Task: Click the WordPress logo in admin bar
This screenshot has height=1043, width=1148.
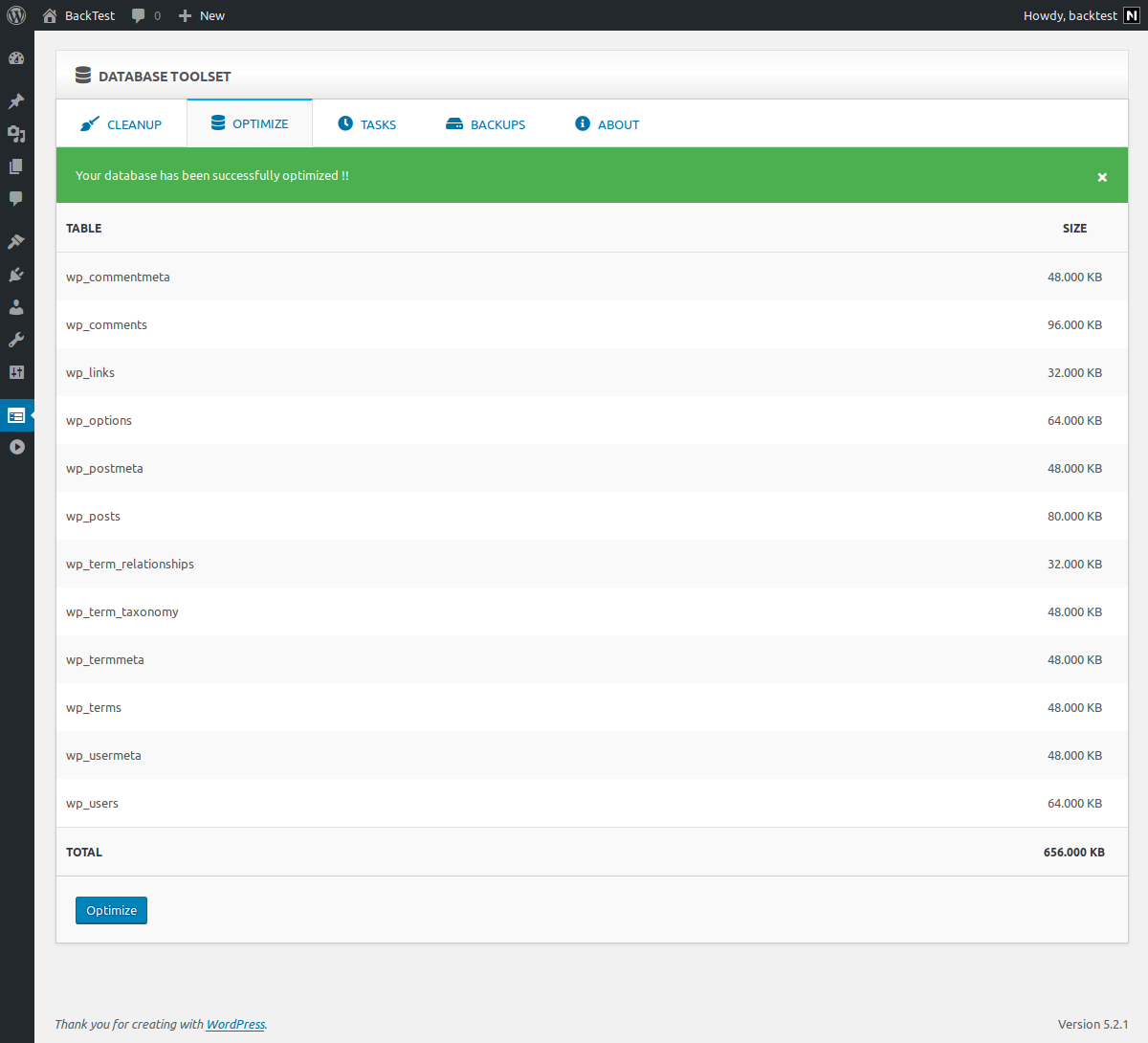Action: click(16, 15)
